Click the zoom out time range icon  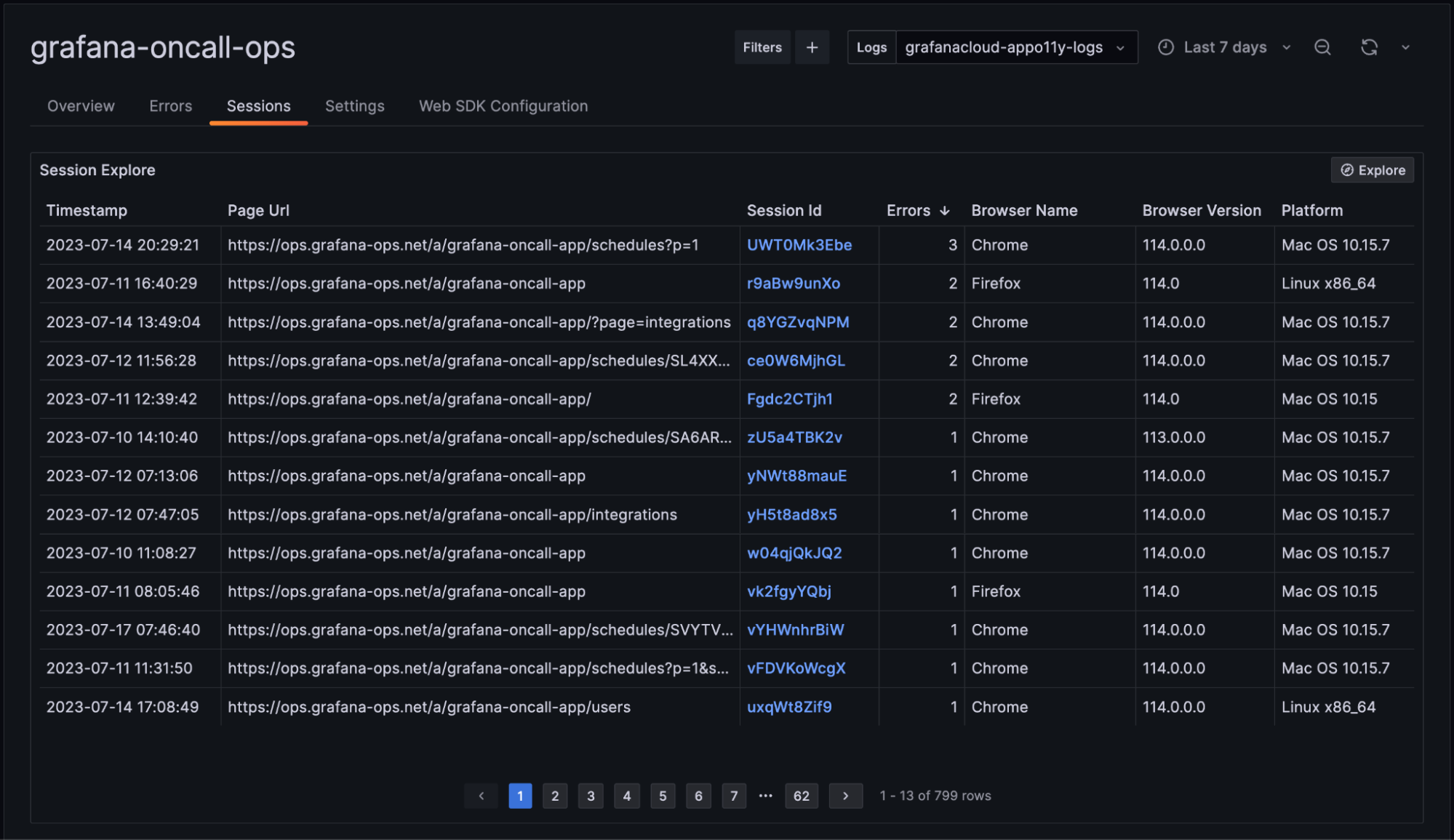coord(1322,47)
